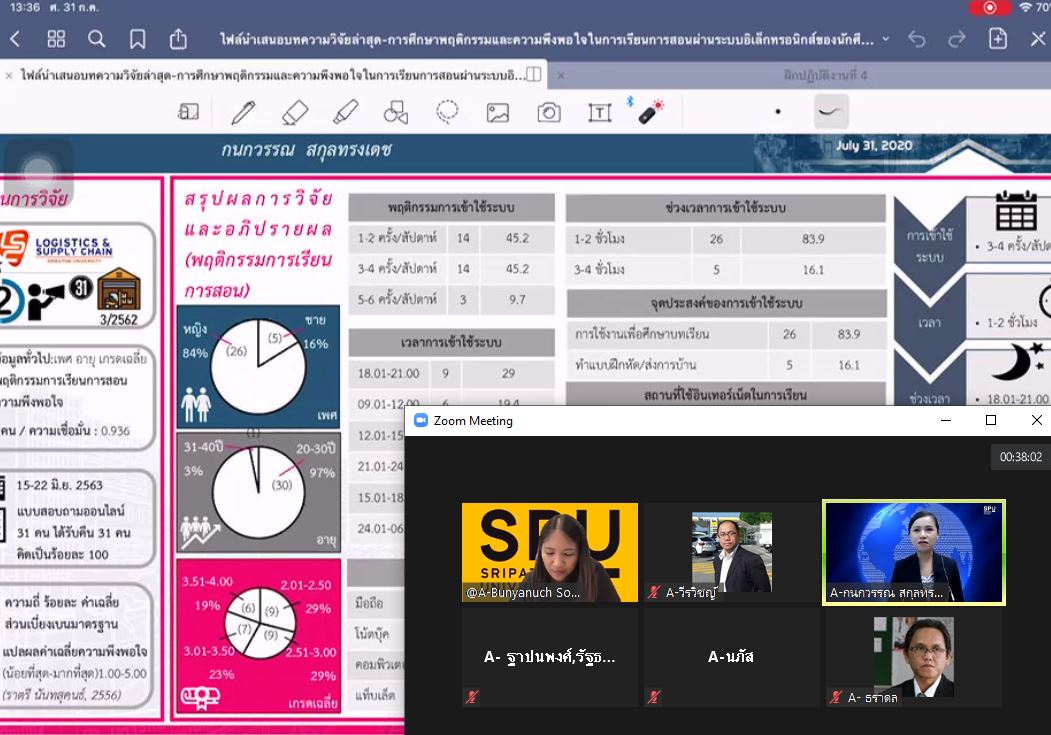The height and width of the screenshot is (735, 1051).
Task: Select the @A-Bunyanuch So... video tile in Zoom
Action: [550, 552]
